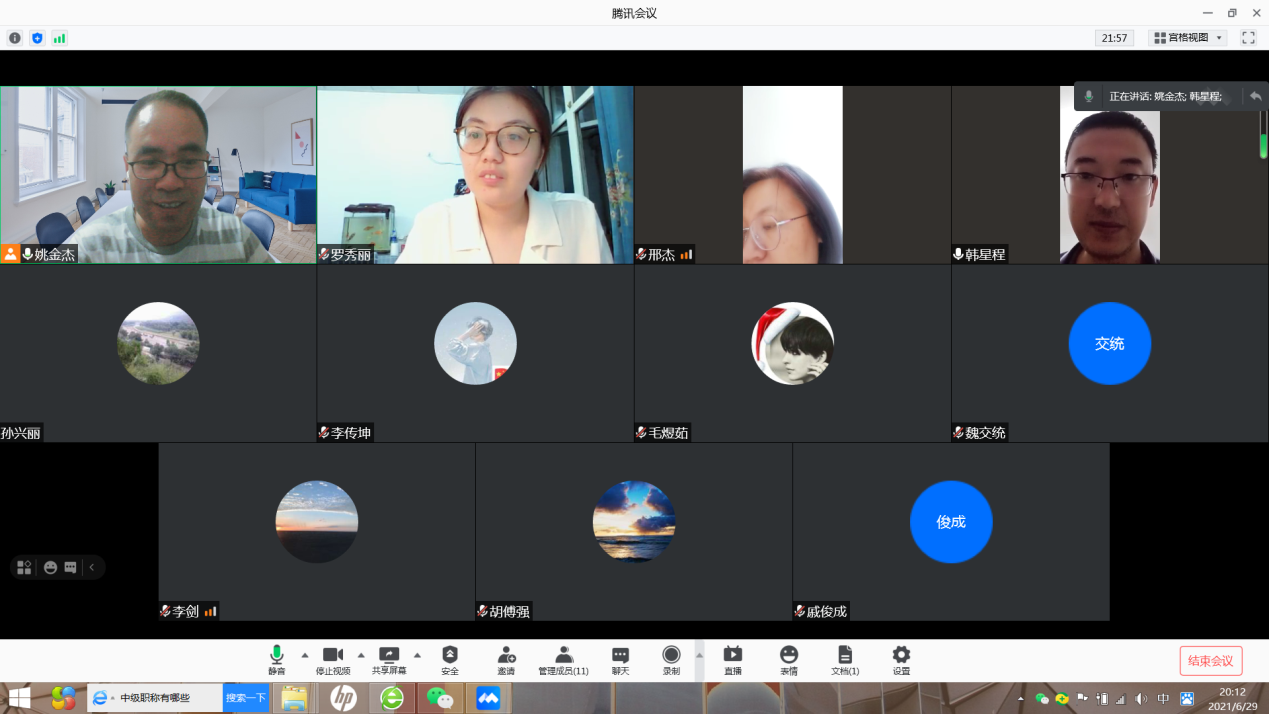The height and width of the screenshot is (714, 1269).
Task: Click 搜索一下 search button in taskbar
Action: tap(246, 698)
